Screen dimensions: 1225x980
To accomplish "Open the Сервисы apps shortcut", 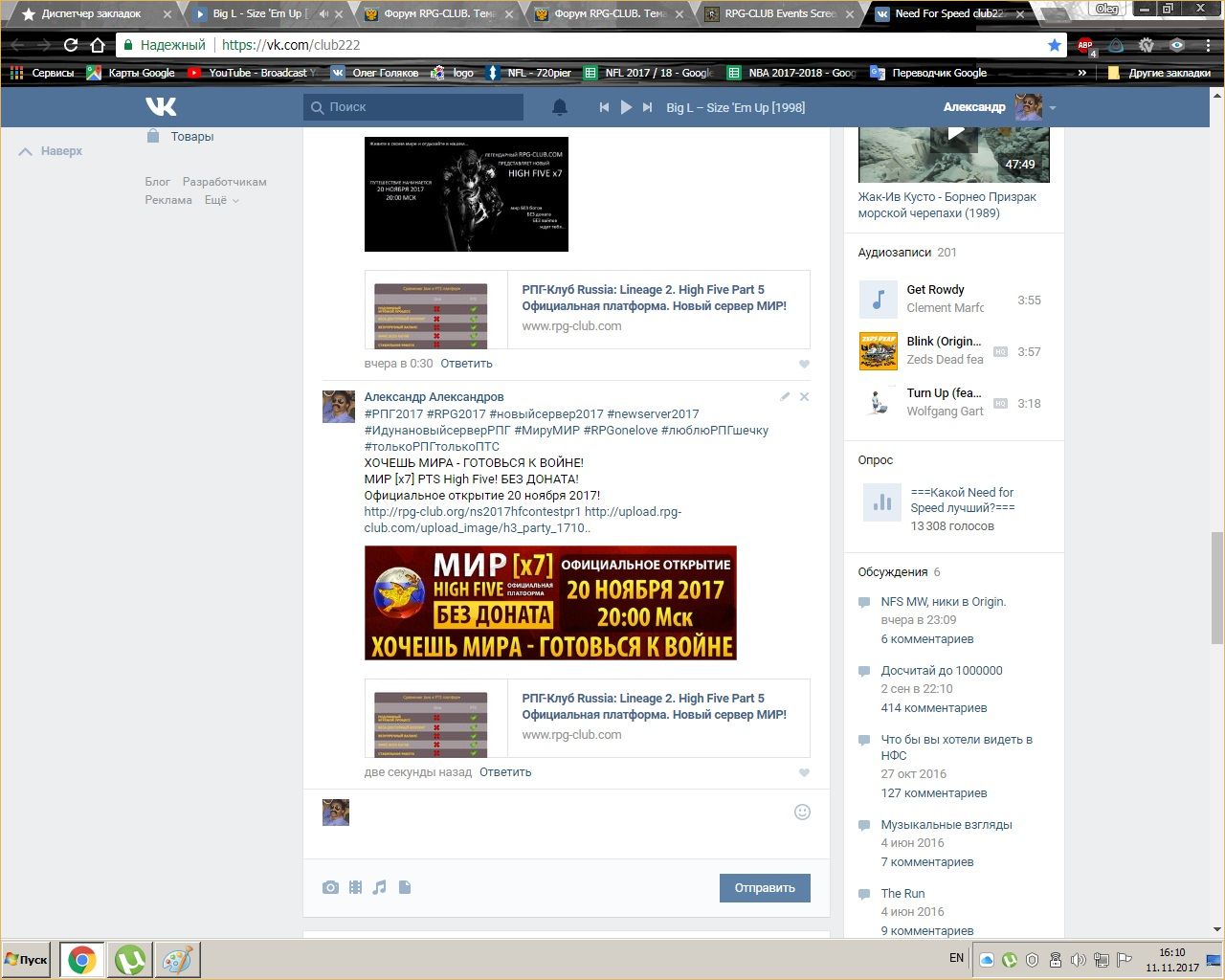I will tap(42, 73).
